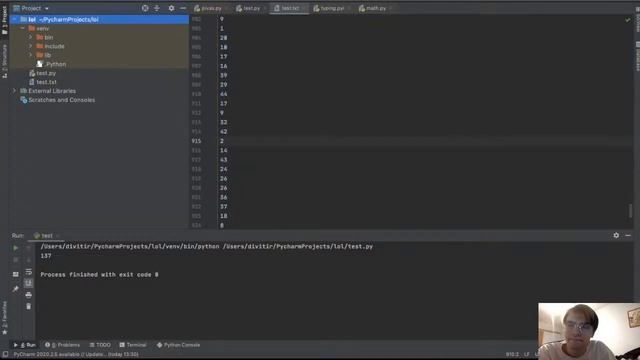Select the include folder row
The width and height of the screenshot is (640, 360).
(x=99, y=46)
